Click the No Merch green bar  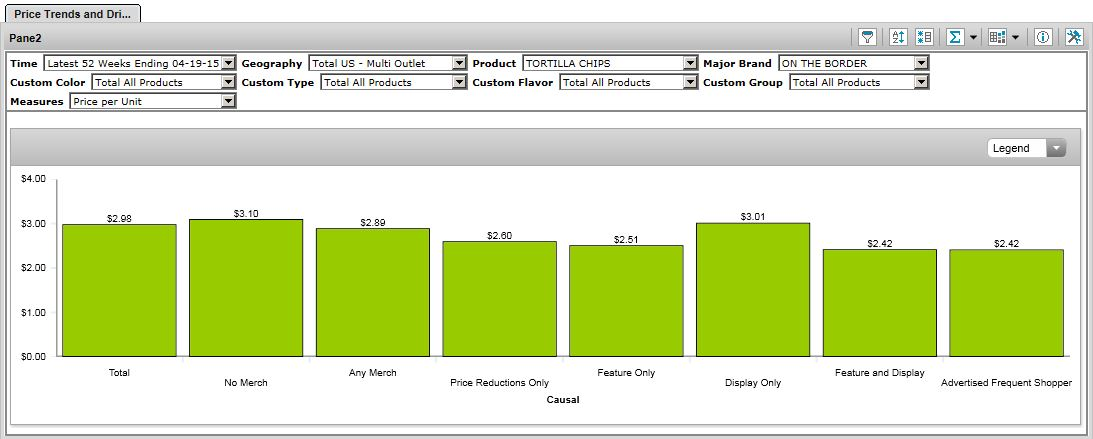[x=246, y=288]
